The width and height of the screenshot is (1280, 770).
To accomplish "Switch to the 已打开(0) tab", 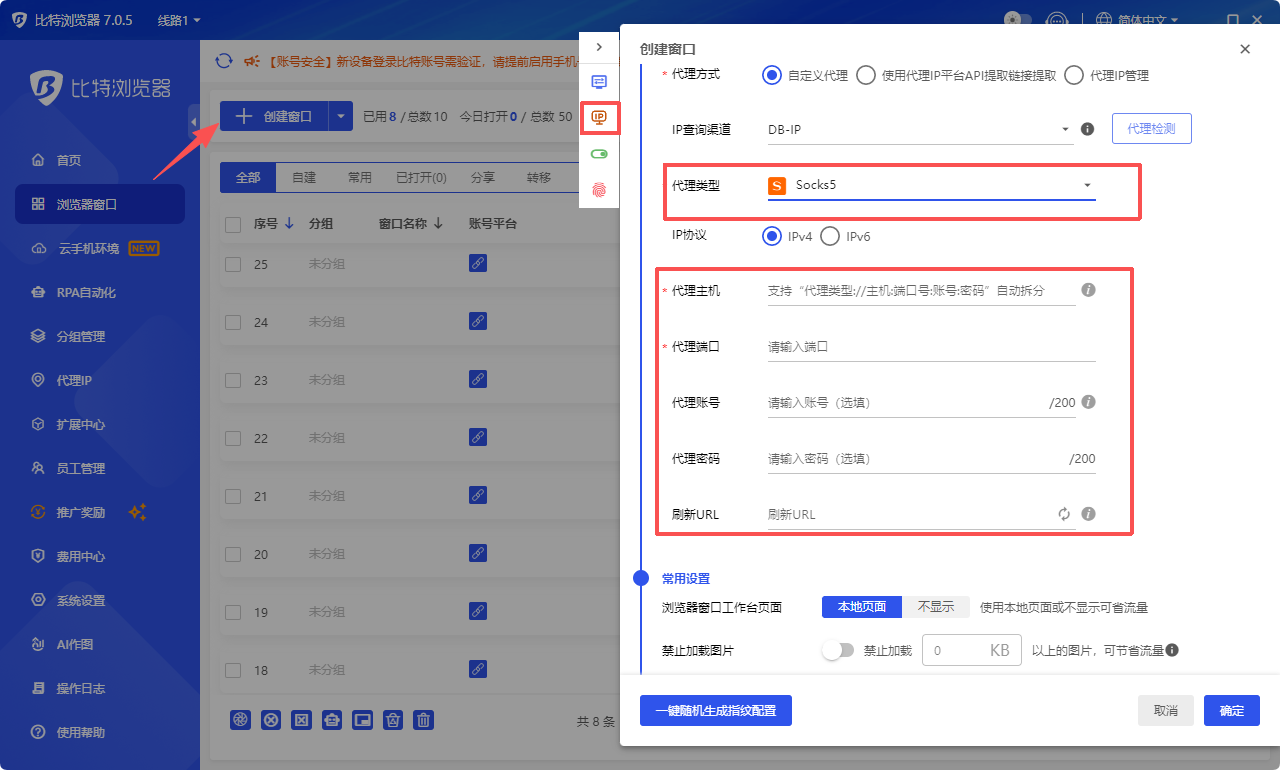I will tap(421, 177).
